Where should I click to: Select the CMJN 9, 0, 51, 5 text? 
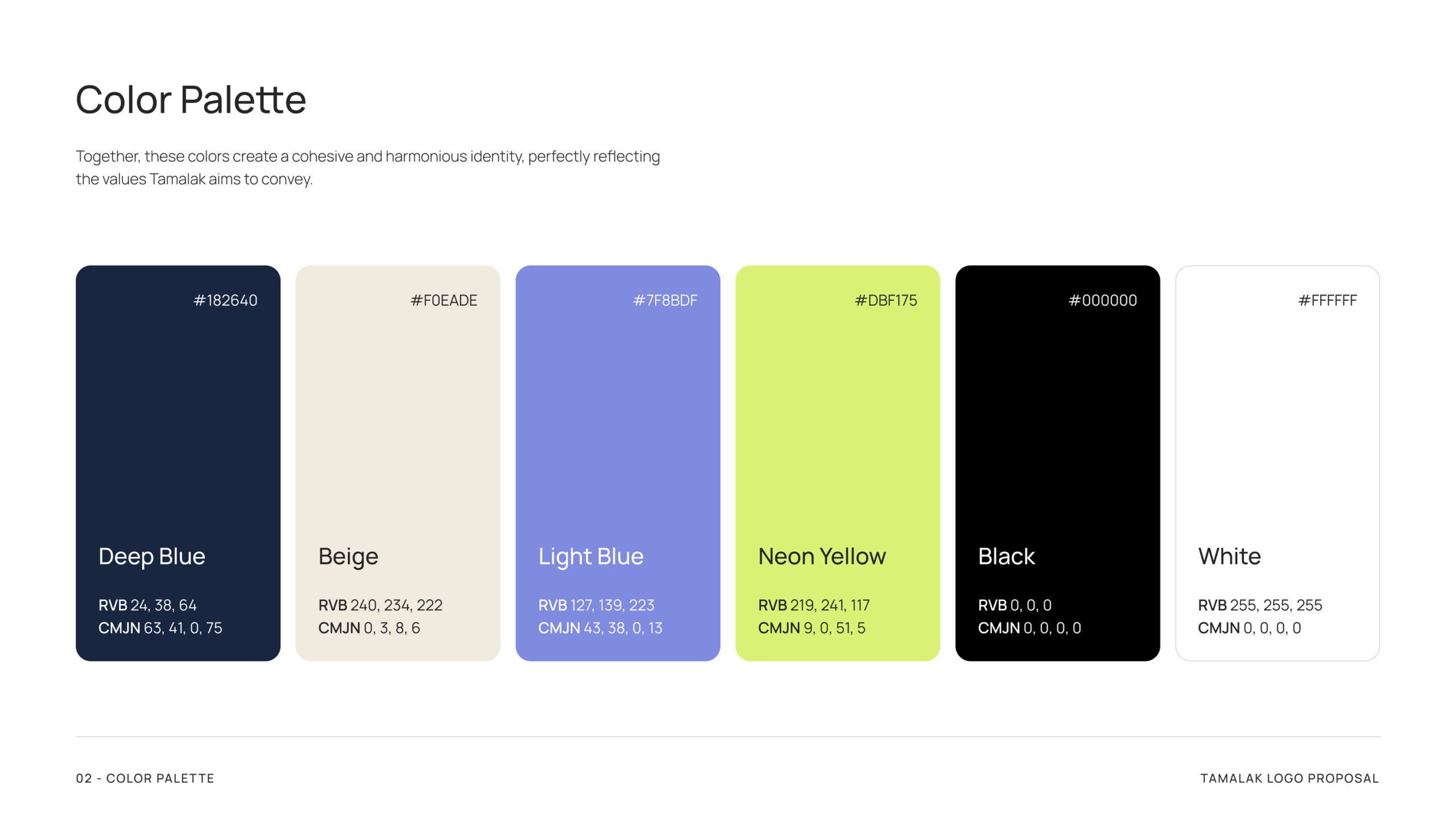coord(812,628)
